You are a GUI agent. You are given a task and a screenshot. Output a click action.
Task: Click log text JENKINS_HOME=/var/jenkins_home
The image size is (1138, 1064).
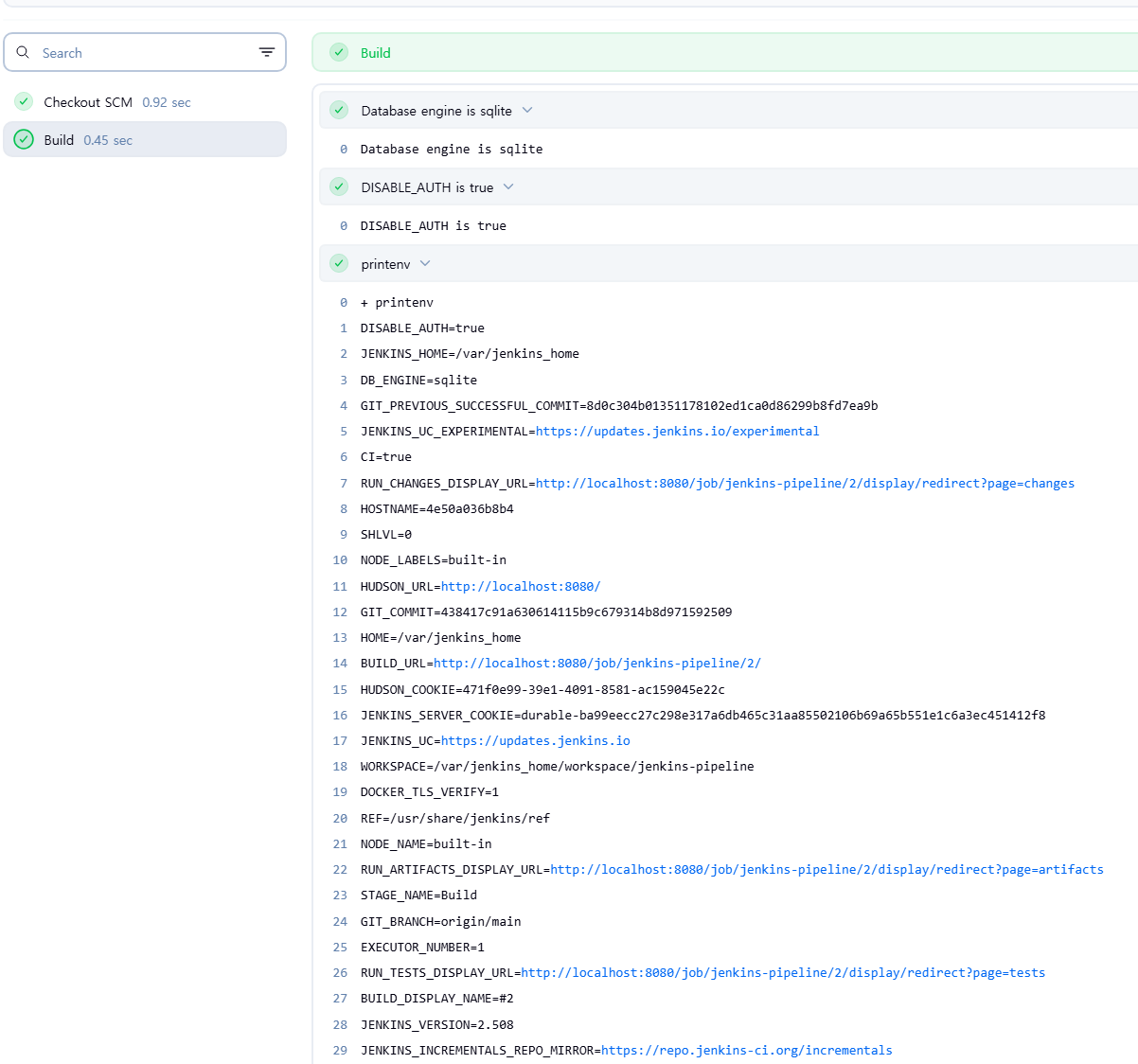[x=470, y=353]
